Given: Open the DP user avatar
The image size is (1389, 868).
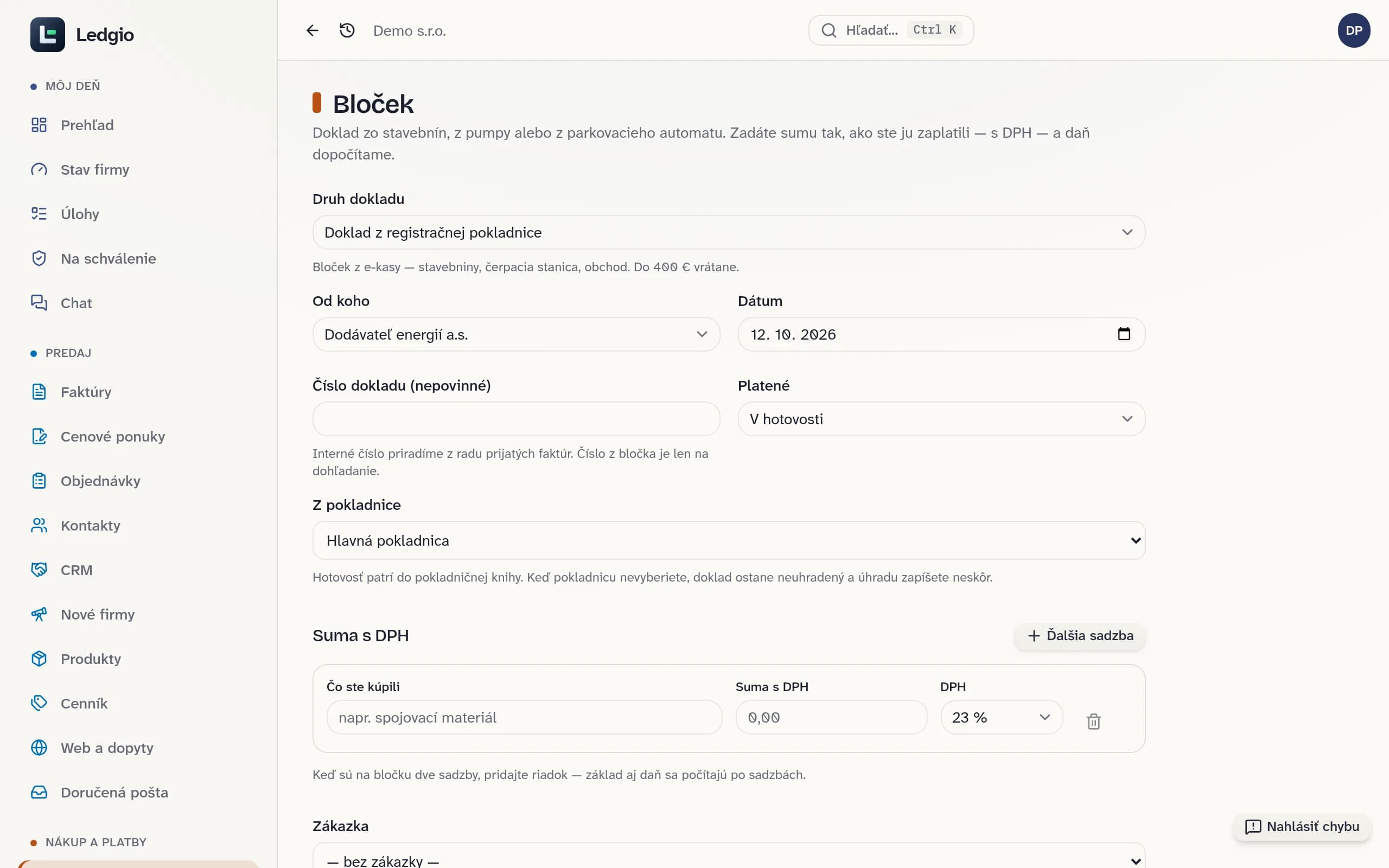Looking at the screenshot, I should [1353, 30].
